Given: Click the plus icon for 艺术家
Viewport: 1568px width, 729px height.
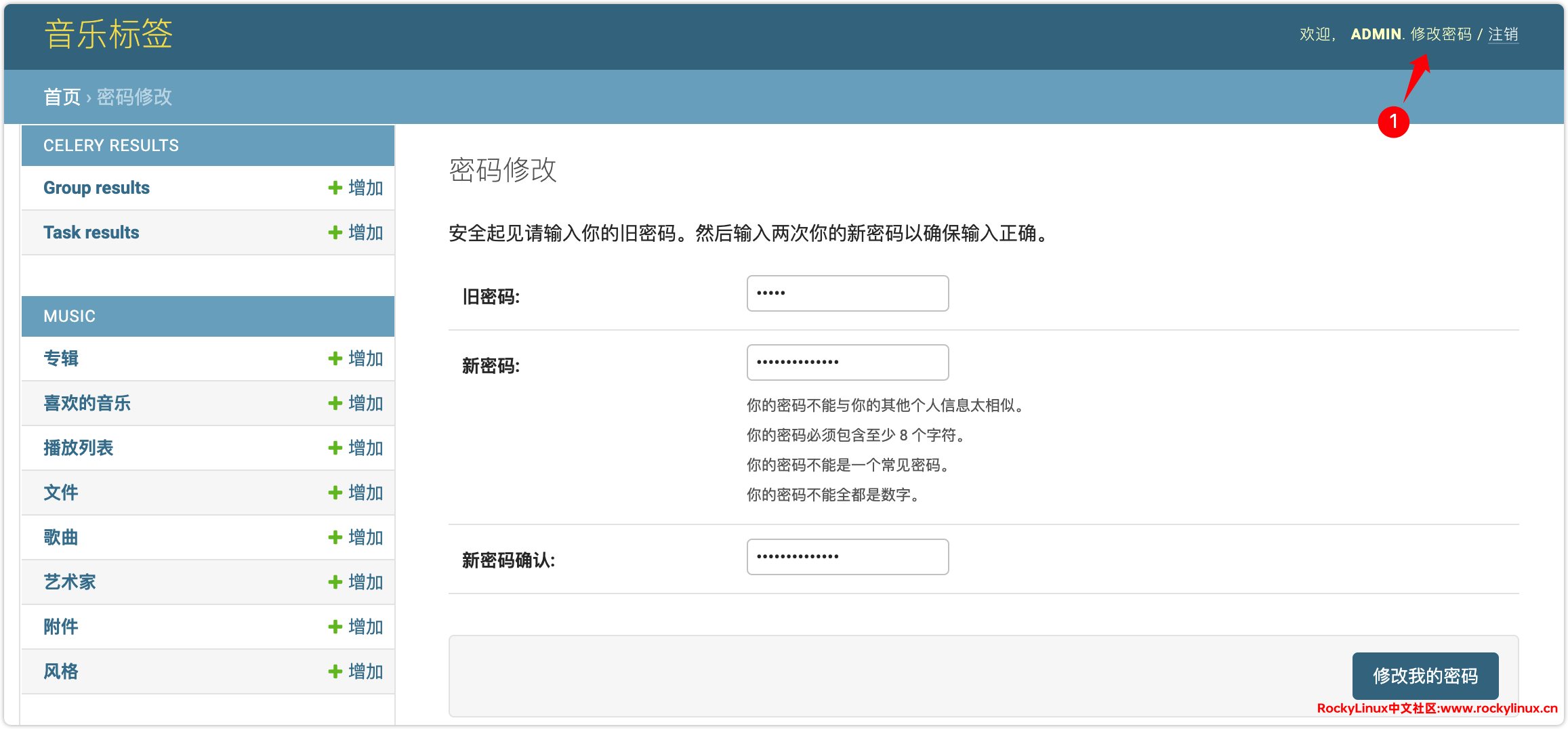Looking at the screenshot, I should pos(335,582).
